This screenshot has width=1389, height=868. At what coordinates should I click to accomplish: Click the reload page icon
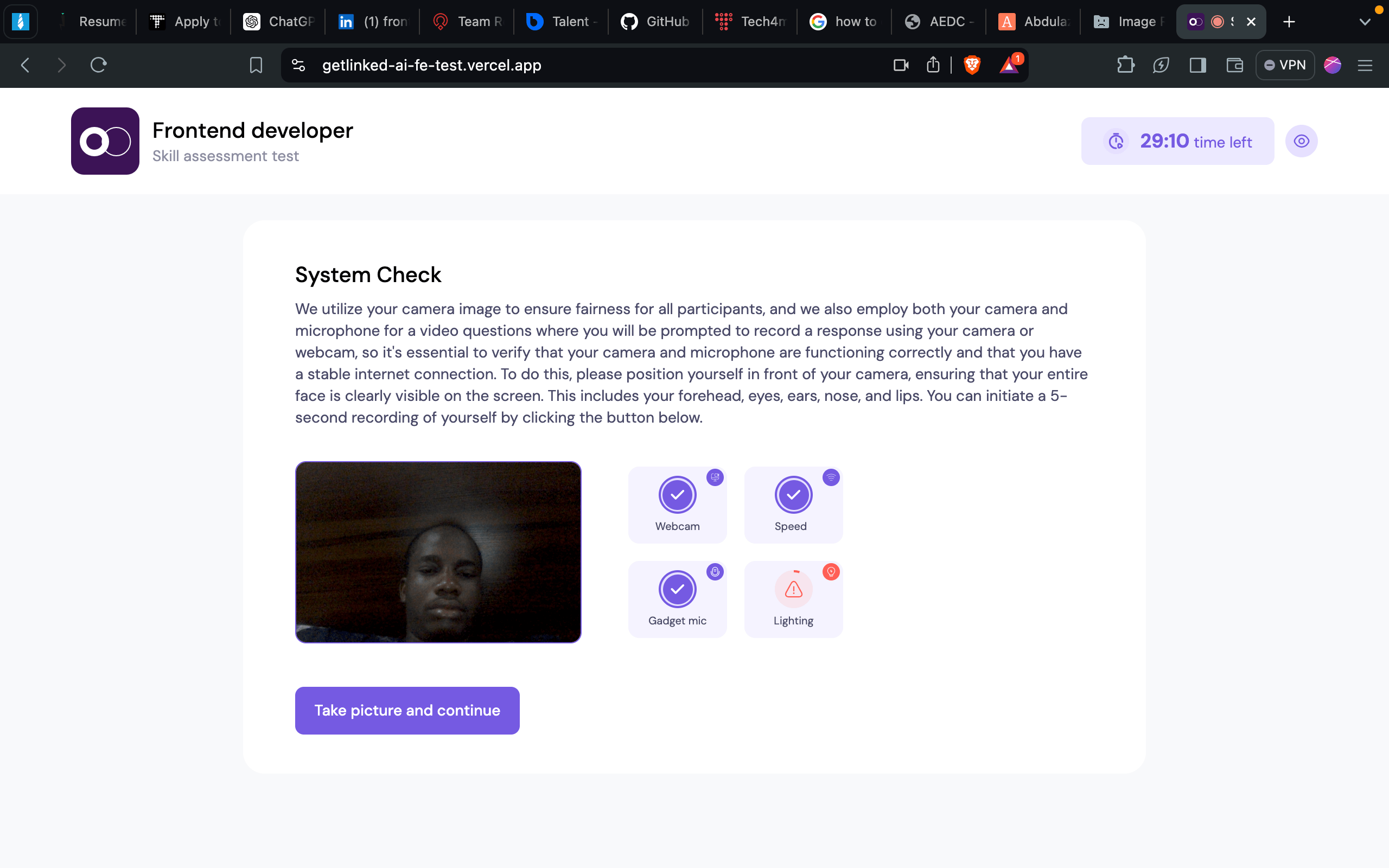click(x=98, y=65)
